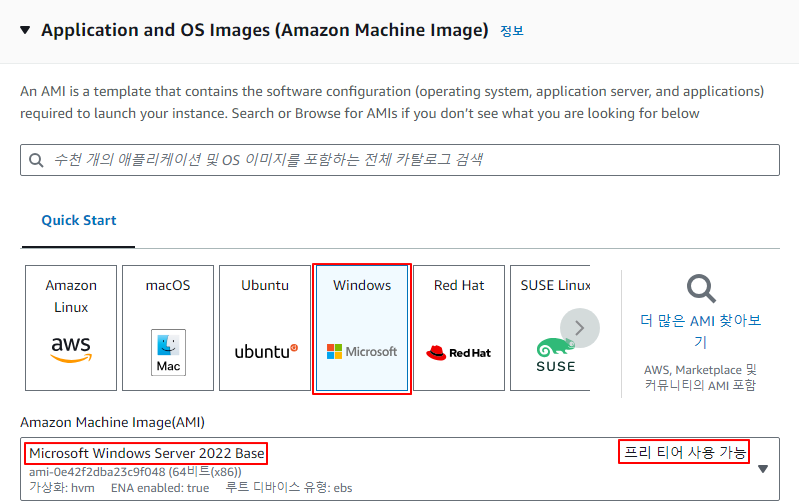799x501 pixels.
Task: Collapse the Application and OS Images section
Action: coord(25,30)
